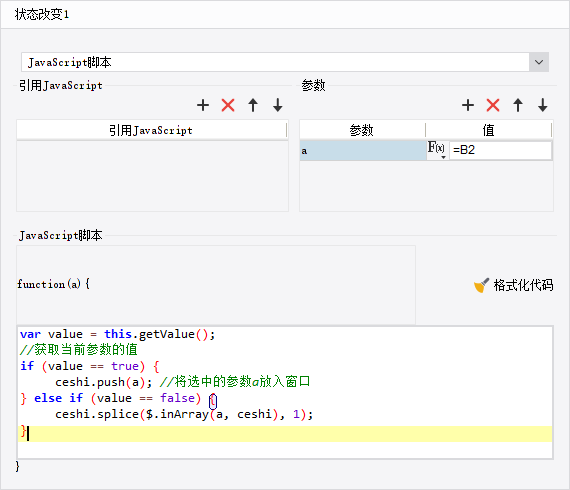Select the 状态改变1 event tab
570x490 pixels.
tap(42, 15)
